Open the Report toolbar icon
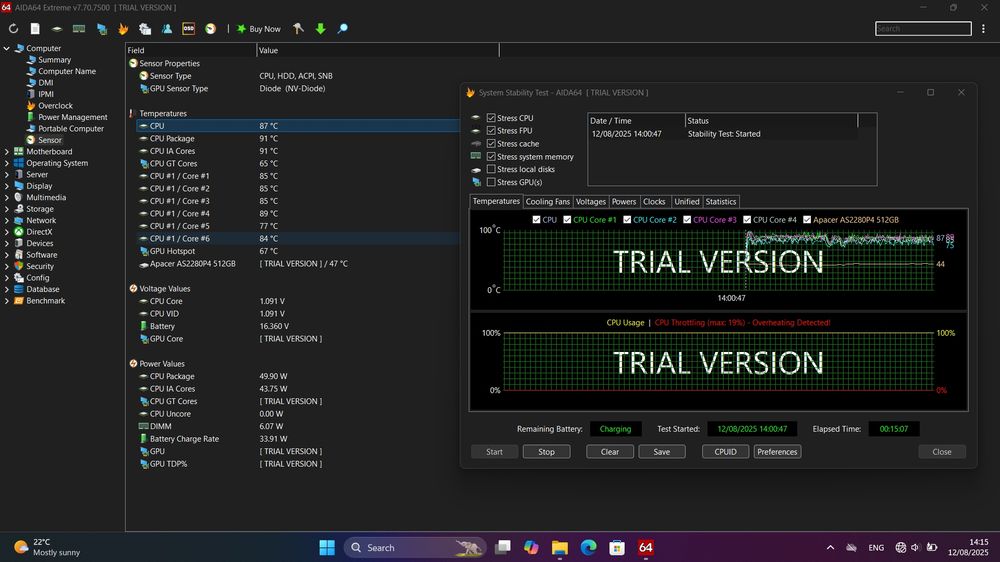Screen dimensions: 1000x562 click(35, 29)
